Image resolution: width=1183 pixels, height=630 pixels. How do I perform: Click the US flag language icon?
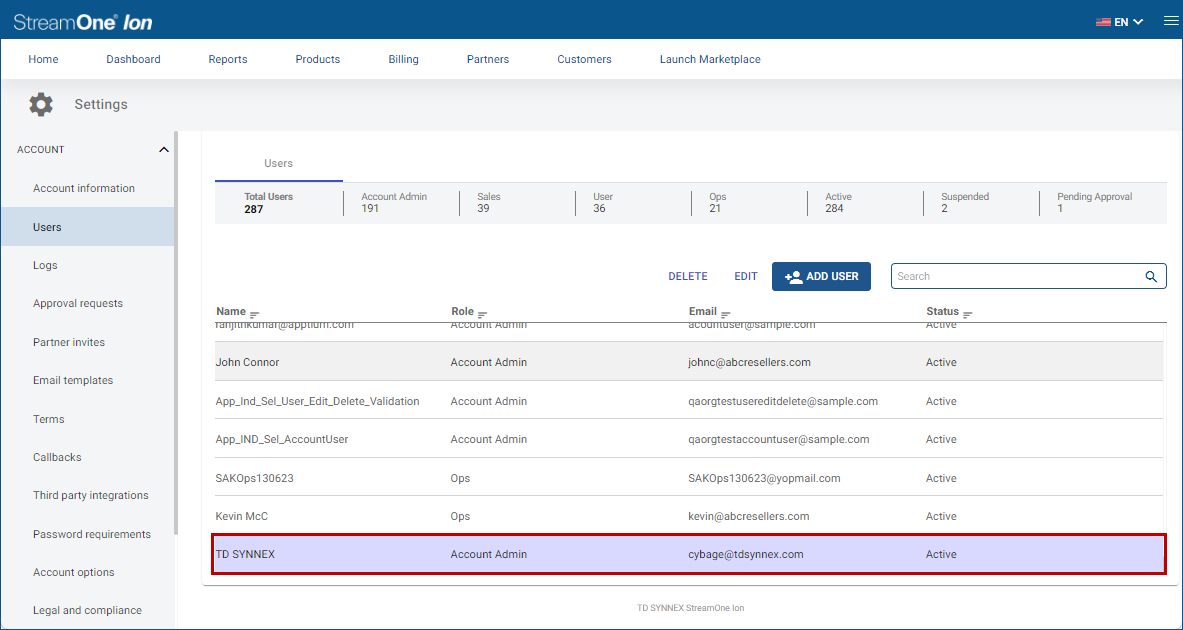1103,22
